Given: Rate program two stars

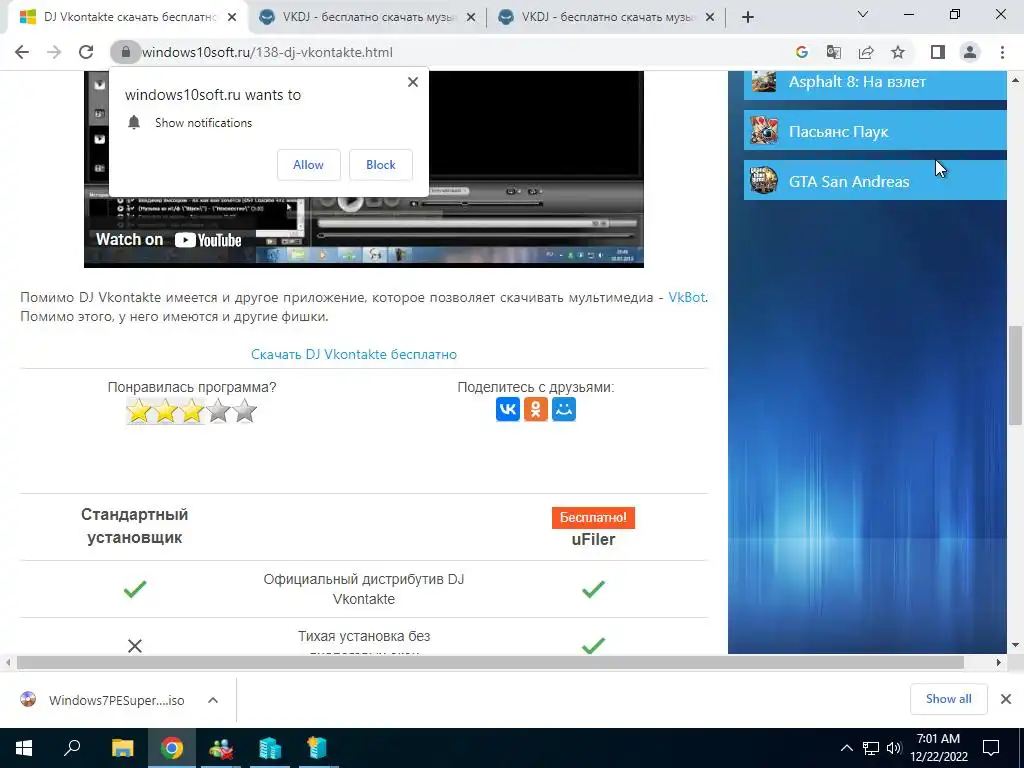Looking at the screenshot, I should (x=165, y=411).
